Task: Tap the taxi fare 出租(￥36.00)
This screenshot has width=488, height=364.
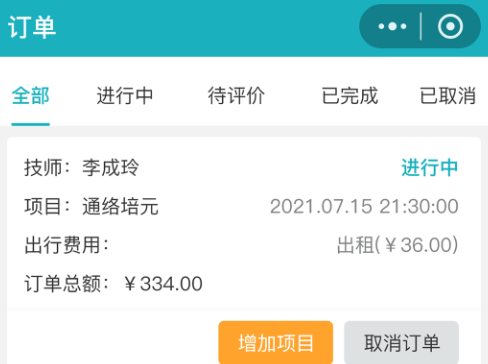Action: pyautogui.click(x=398, y=245)
